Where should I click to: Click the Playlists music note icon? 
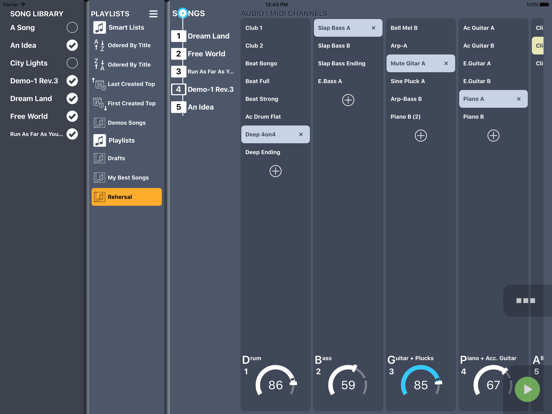click(100, 140)
